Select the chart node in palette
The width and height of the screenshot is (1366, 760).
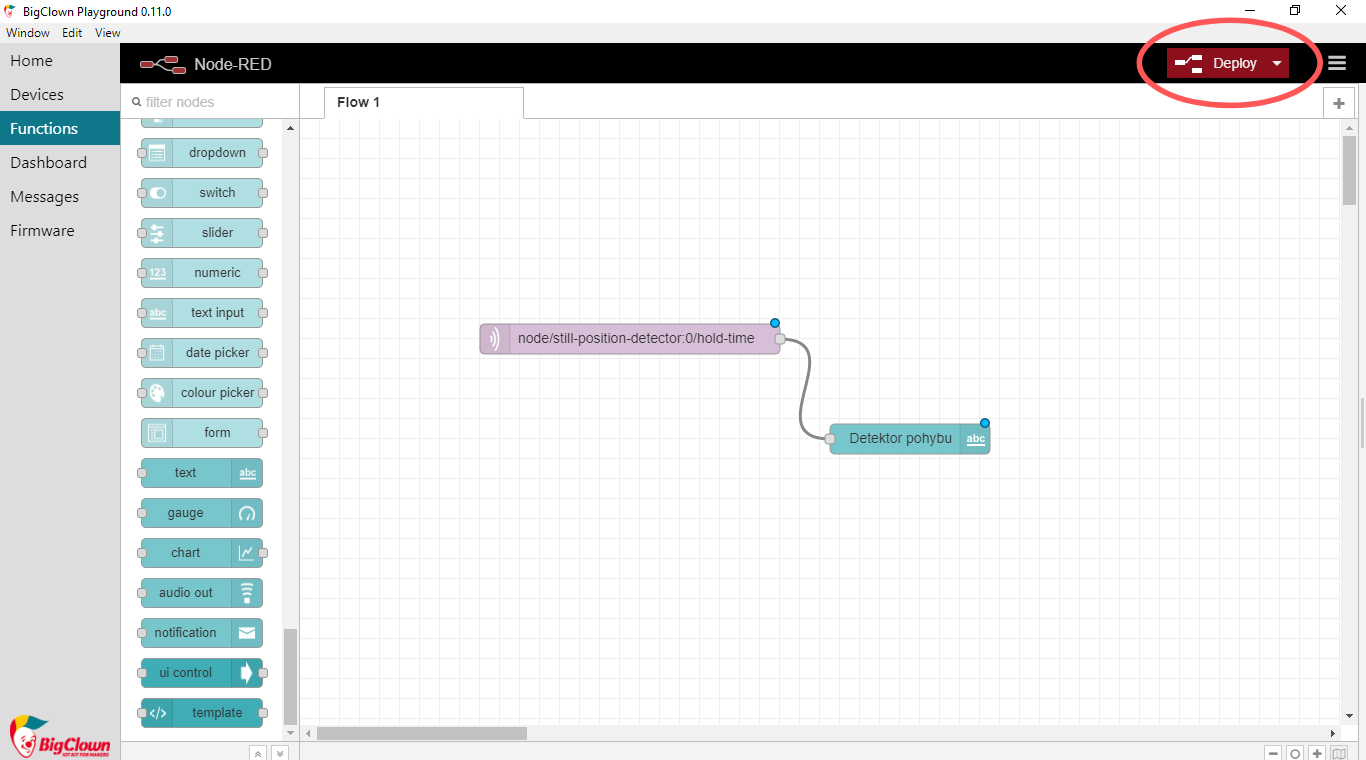tap(202, 553)
